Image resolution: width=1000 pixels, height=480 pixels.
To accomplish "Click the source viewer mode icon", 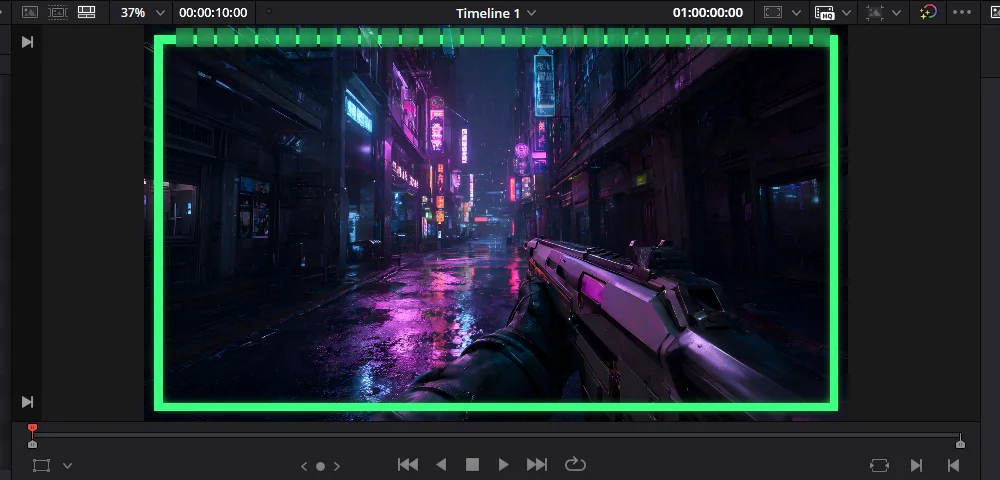I will click(30, 12).
